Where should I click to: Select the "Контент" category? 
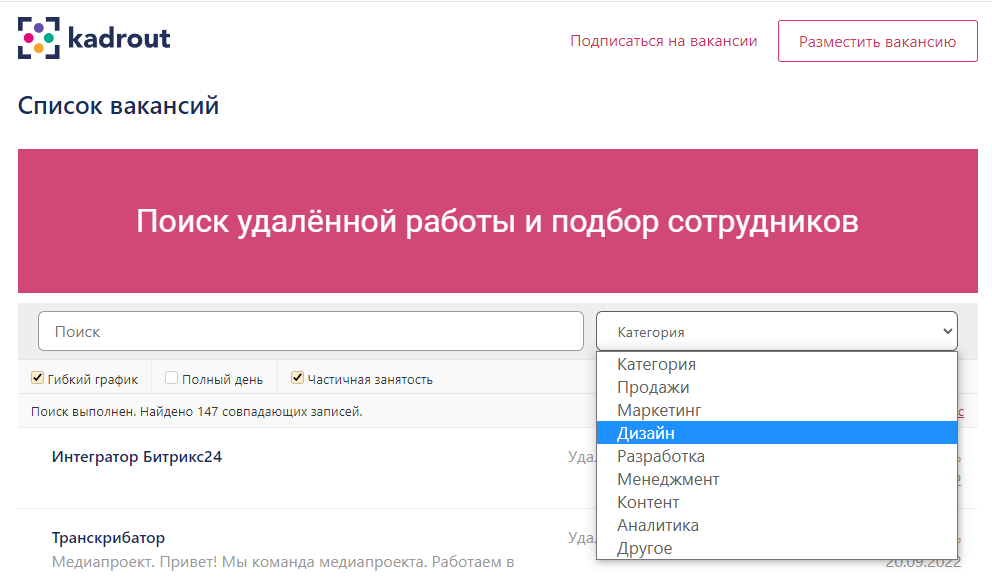click(650, 502)
